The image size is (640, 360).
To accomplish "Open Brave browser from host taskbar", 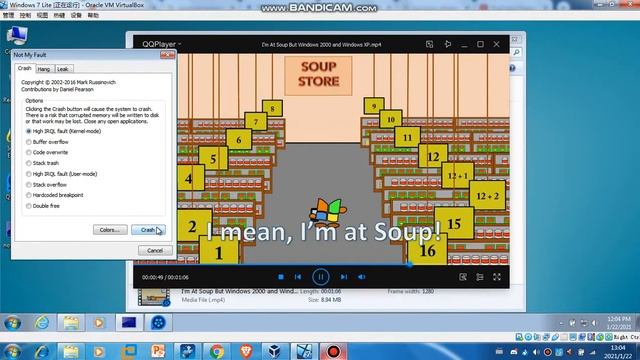I will [246, 351].
